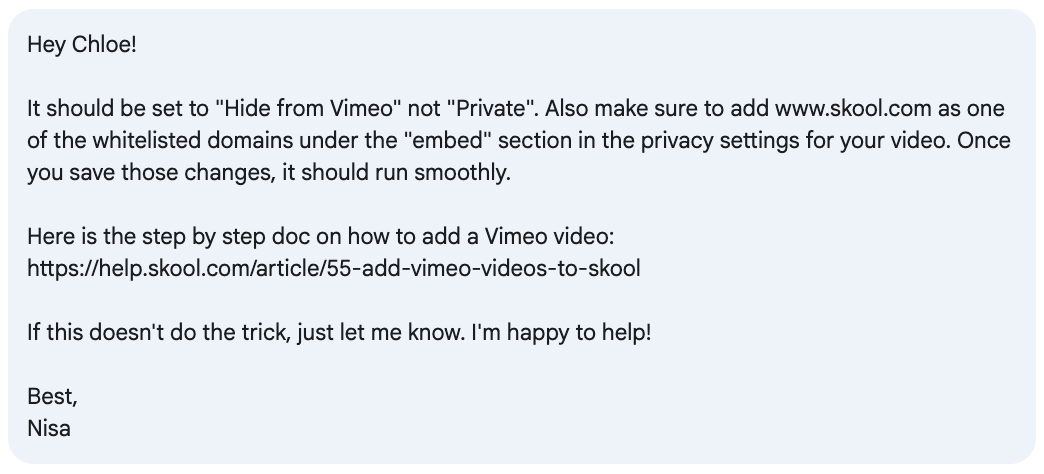Click the "I'm happy to help!" sentence

[x=561, y=332]
